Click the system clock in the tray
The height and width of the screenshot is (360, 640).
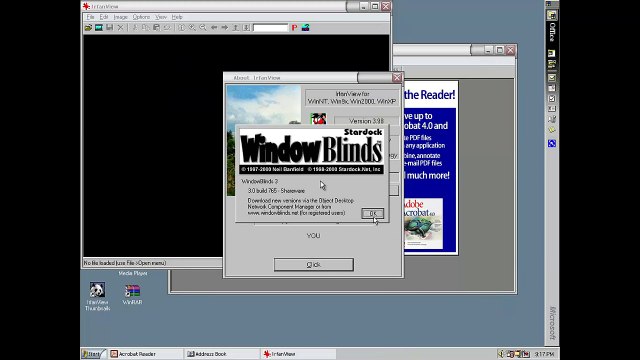[544, 354]
